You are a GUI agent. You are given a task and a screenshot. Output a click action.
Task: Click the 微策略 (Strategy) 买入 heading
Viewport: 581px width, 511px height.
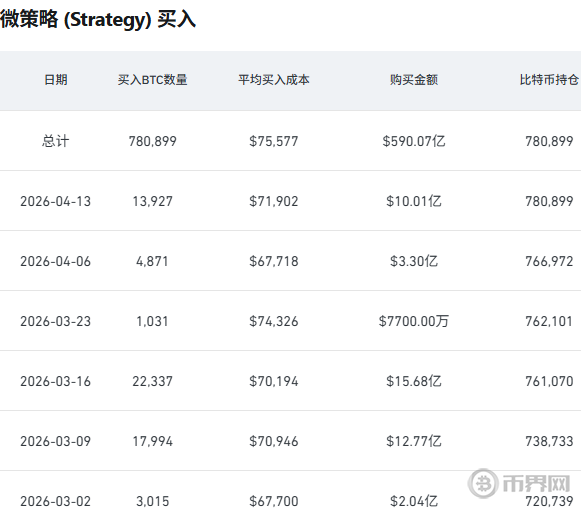click(x=98, y=19)
